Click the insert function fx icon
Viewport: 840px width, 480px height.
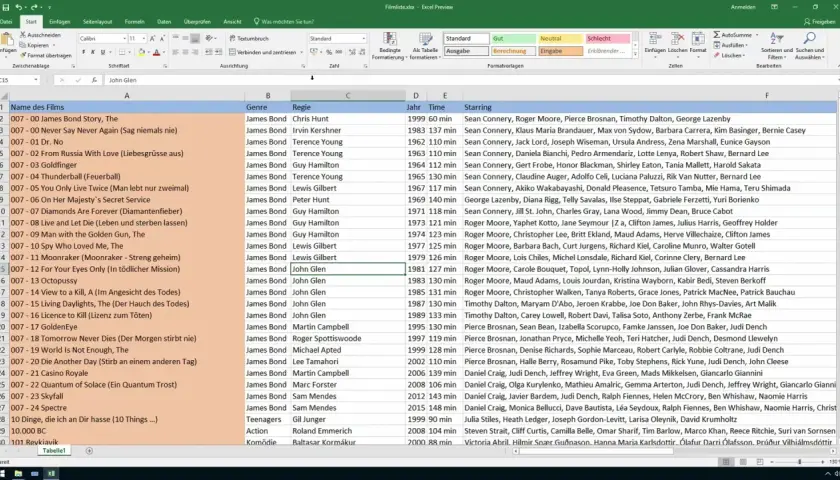pyautogui.click(x=94, y=80)
